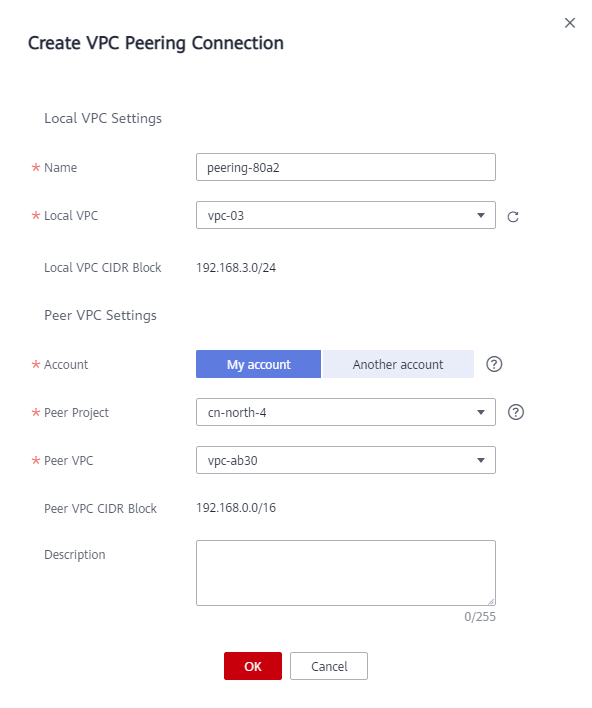Click the 0/255 character counter
Image resolution: width=592 pixels, height=708 pixels.
(480, 617)
